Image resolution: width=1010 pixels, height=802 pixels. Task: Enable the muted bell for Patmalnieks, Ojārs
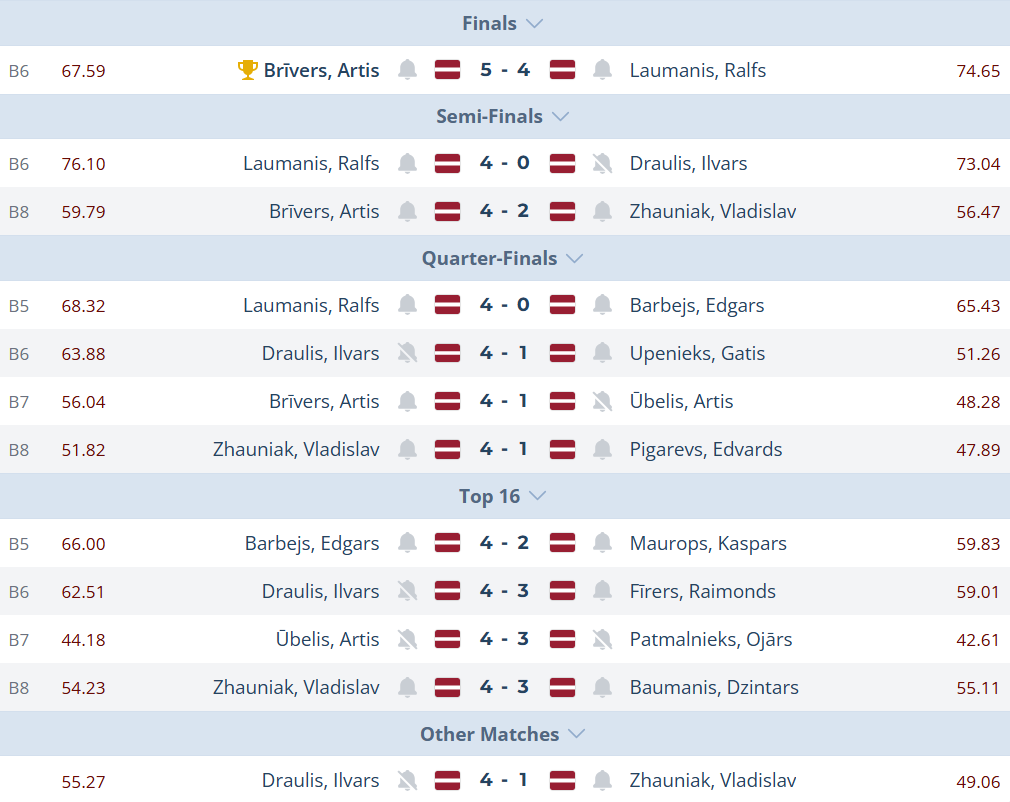[x=602, y=639]
